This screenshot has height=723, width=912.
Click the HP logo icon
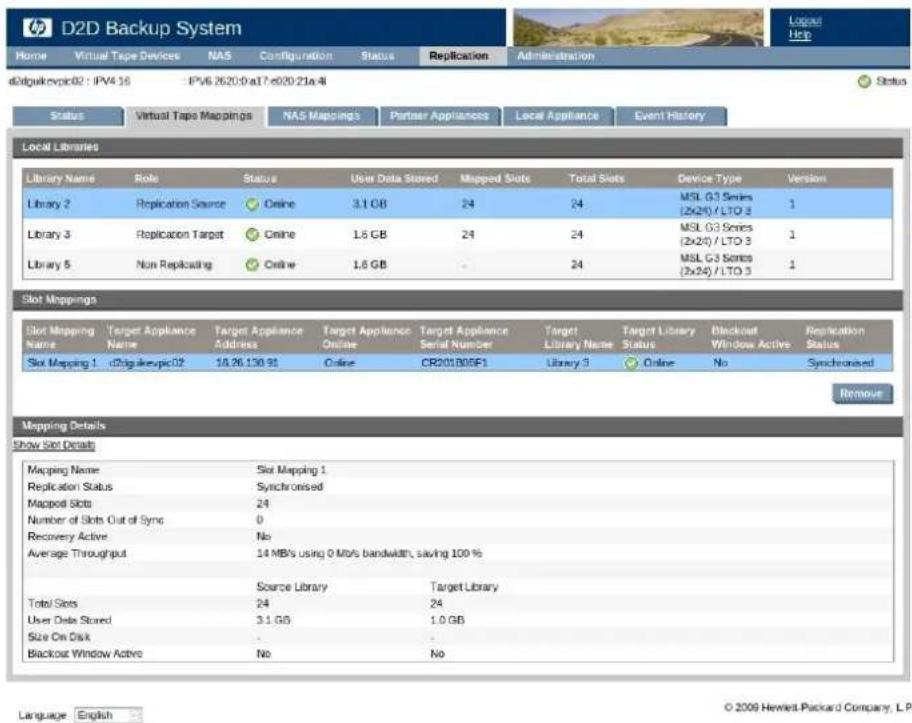37,27
